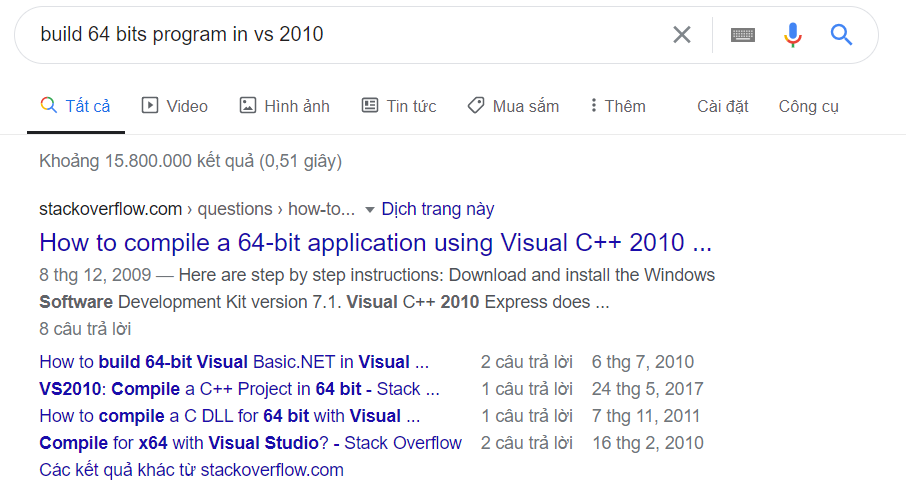906x492 pixels.
Task: Clear the search box with the X icon
Action: [x=682, y=35]
